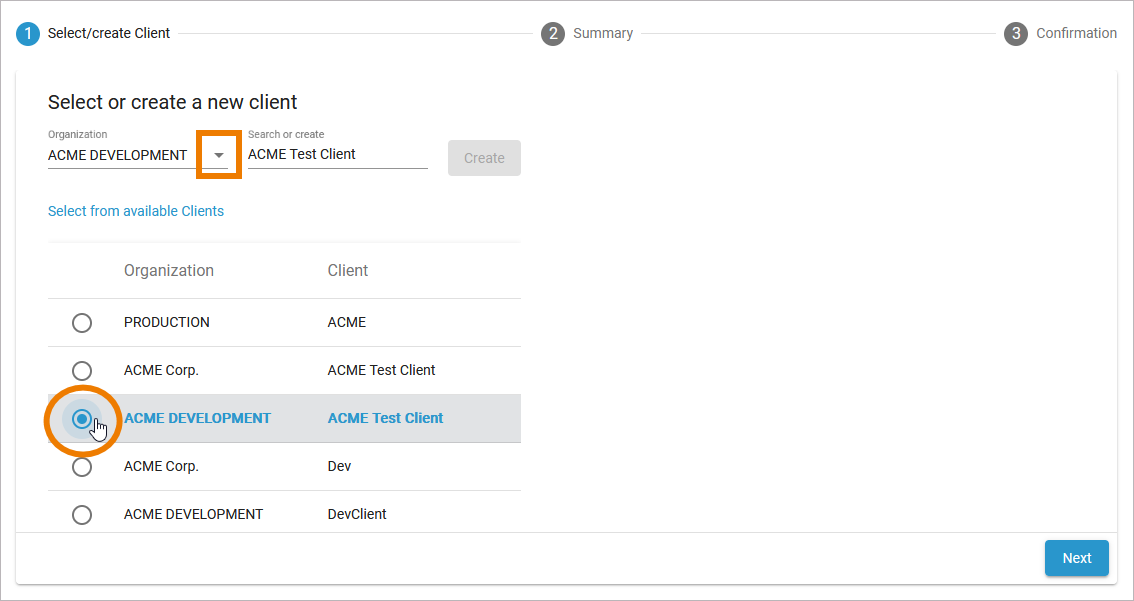Click the ACME DEVELOPMENT organization field
Viewport: 1134px width, 601px height.
pos(118,155)
